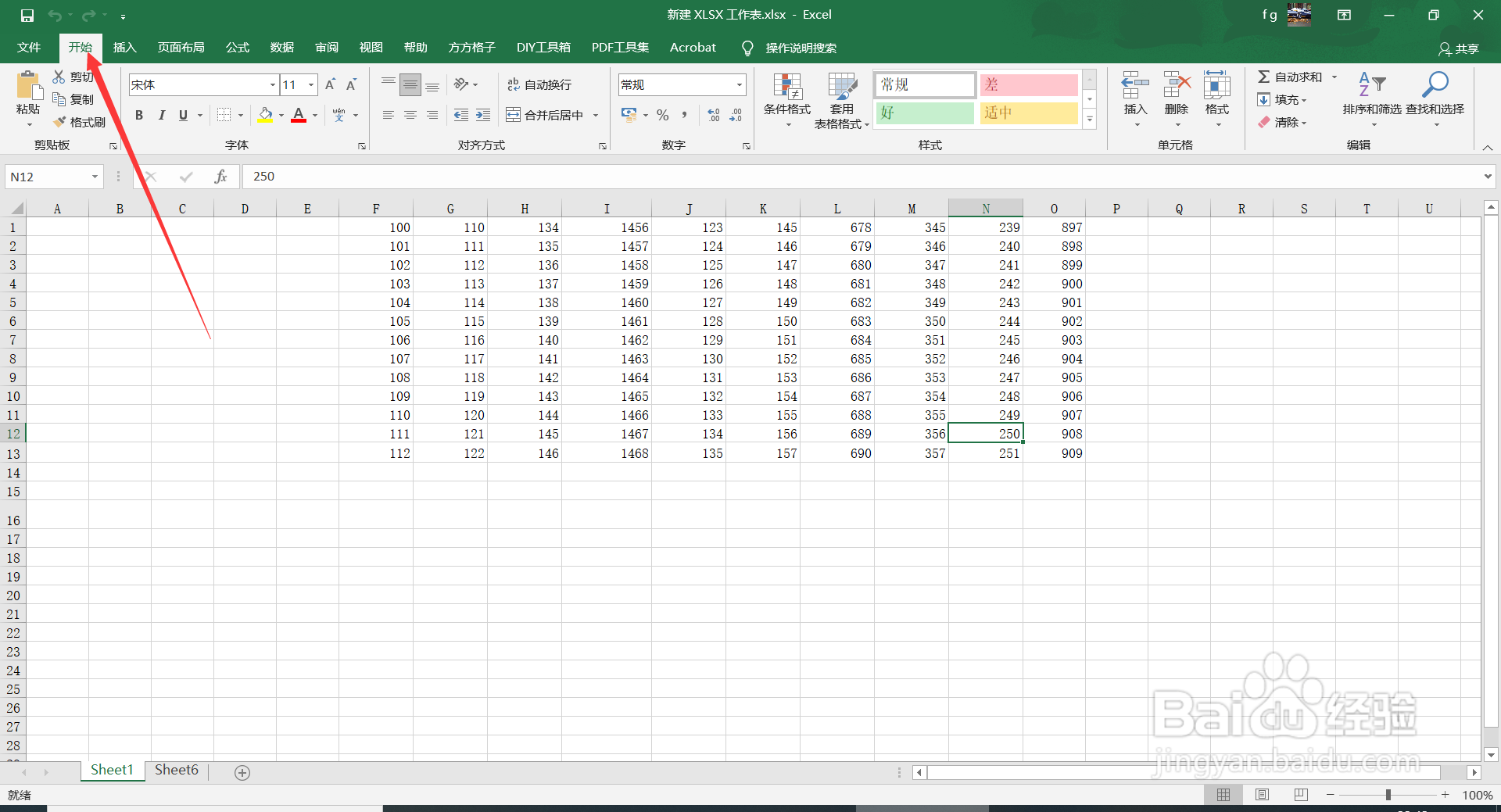This screenshot has width=1501, height=812.
Task: Toggle align text right
Action: coord(432,115)
